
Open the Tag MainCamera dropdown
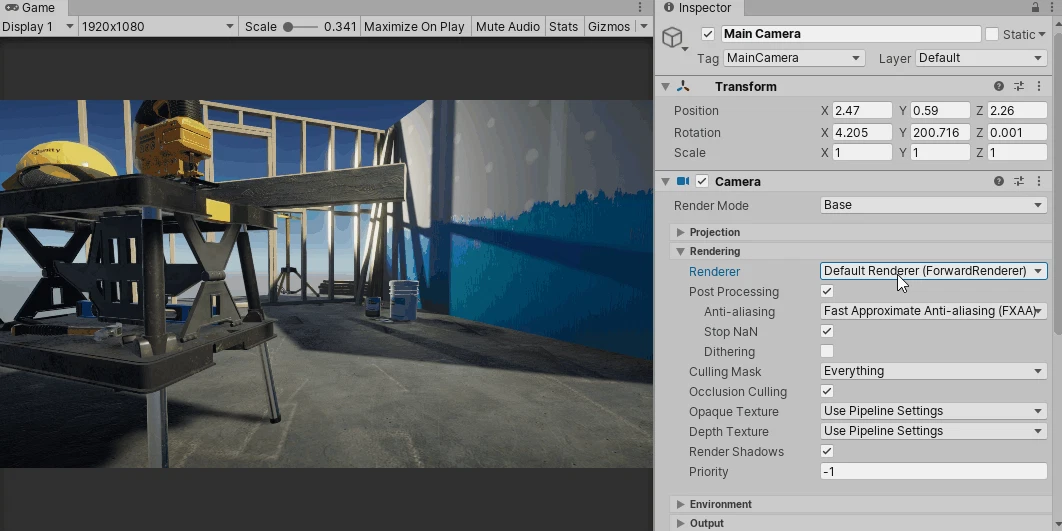pos(794,58)
